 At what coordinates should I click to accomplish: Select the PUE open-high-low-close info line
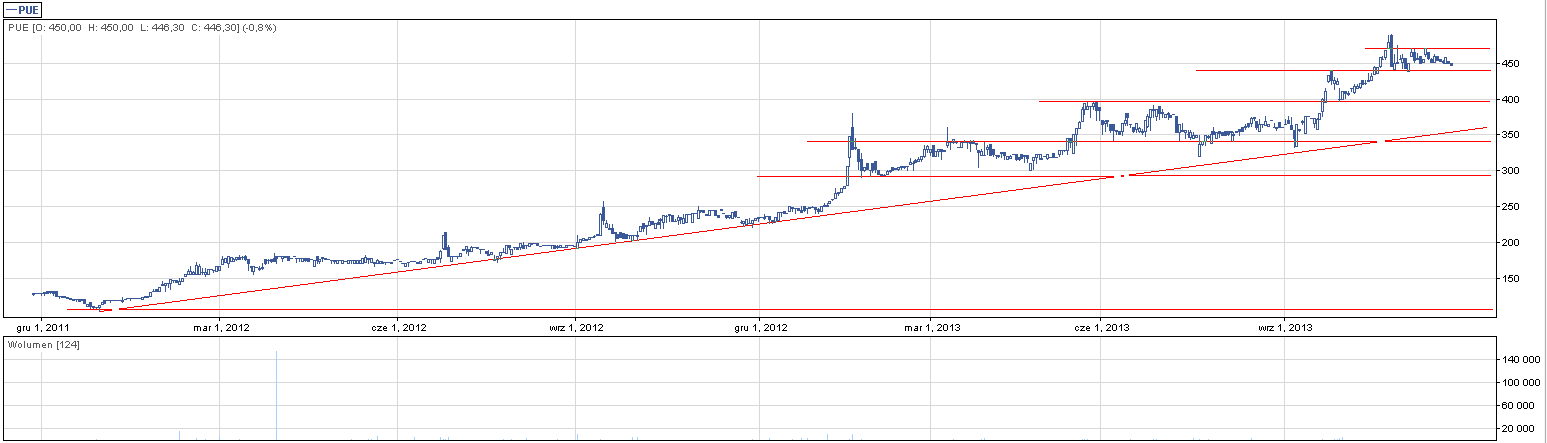coord(142,27)
